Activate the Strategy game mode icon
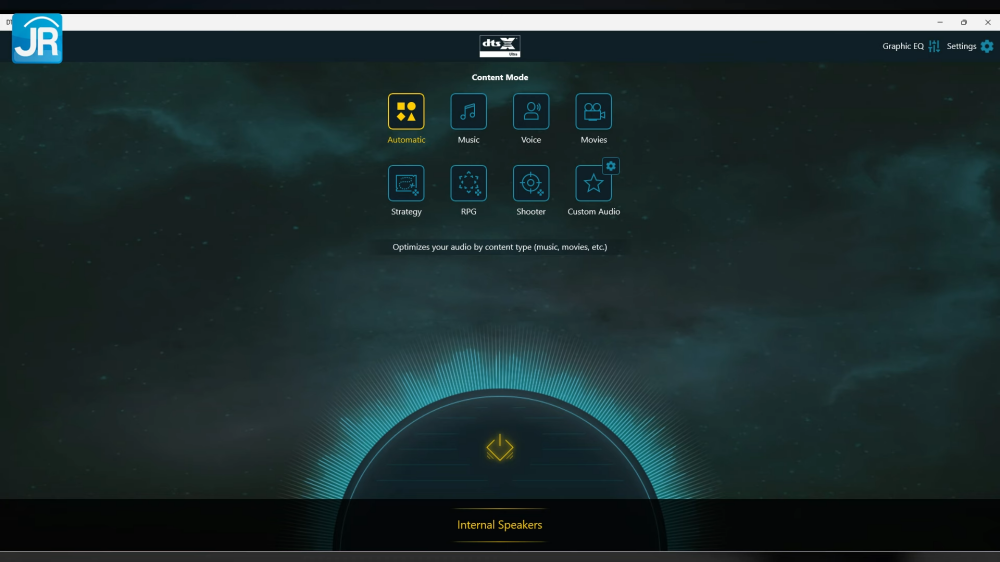The height and width of the screenshot is (562, 1000). tap(406, 183)
